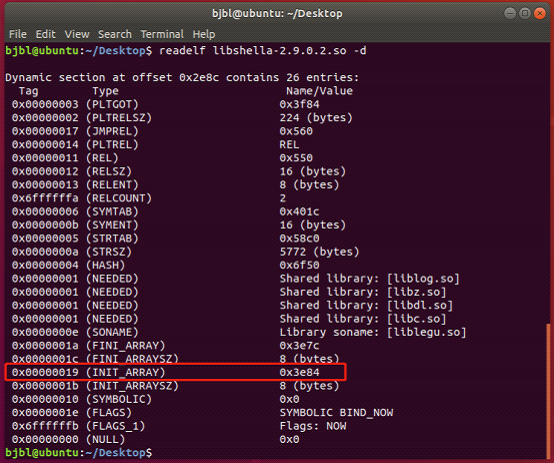The width and height of the screenshot is (554, 463).
Task: Open the File menu
Action: point(18,34)
